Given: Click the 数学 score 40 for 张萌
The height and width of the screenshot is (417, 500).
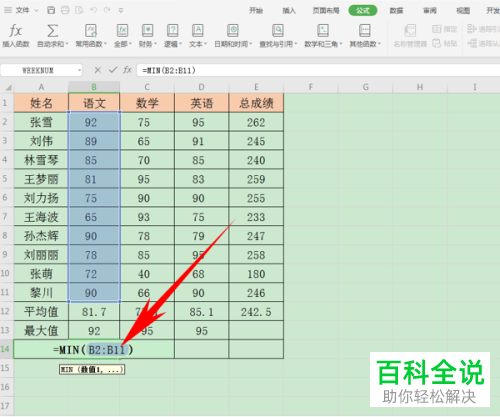Looking at the screenshot, I should [x=147, y=274].
